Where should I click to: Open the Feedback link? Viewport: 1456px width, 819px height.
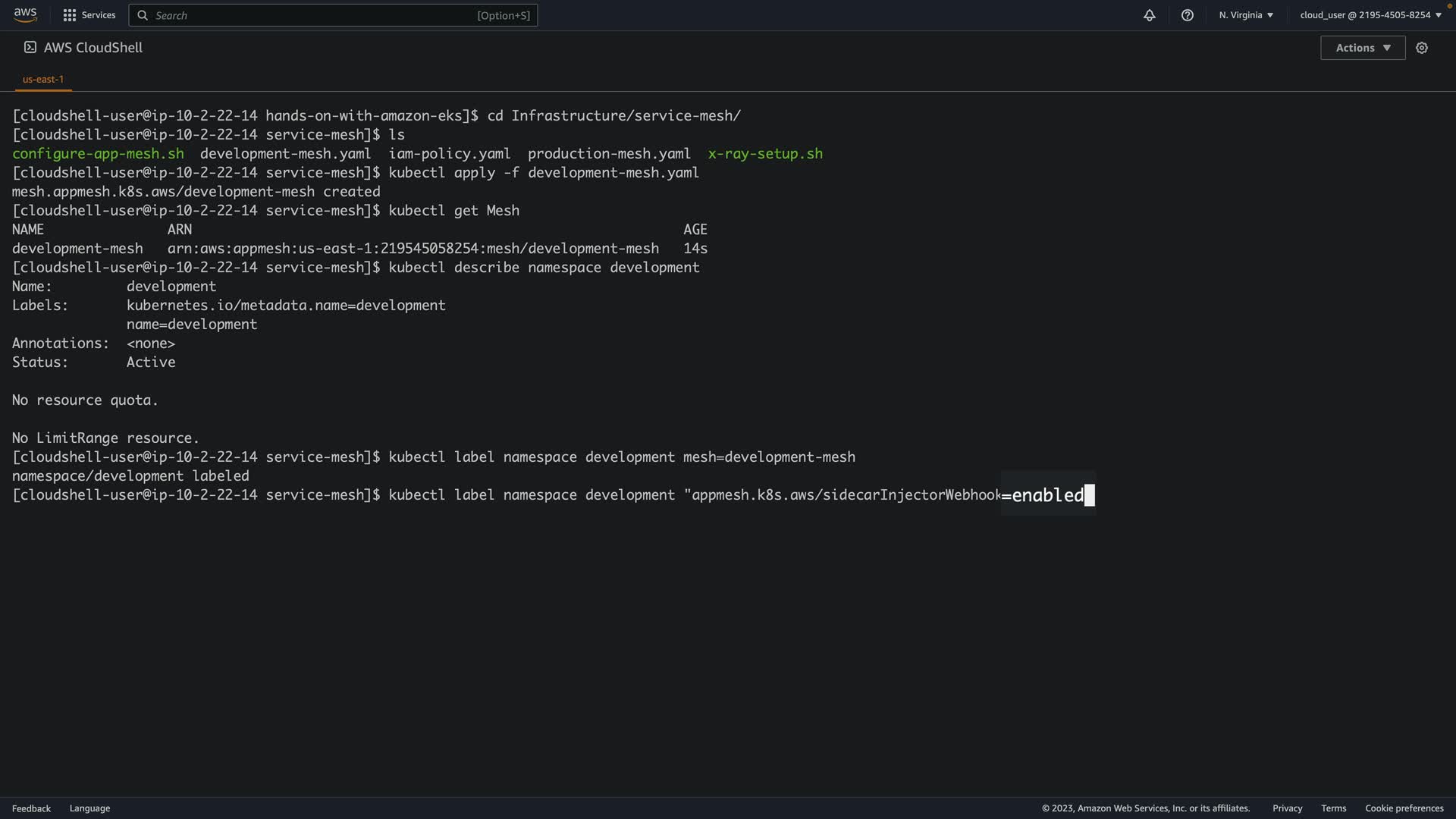31,808
